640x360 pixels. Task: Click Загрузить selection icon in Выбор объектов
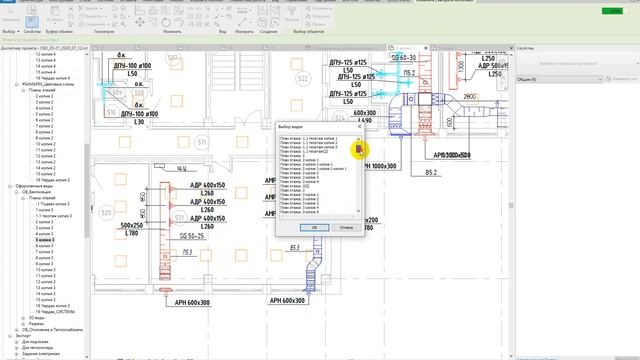(x=318, y=16)
